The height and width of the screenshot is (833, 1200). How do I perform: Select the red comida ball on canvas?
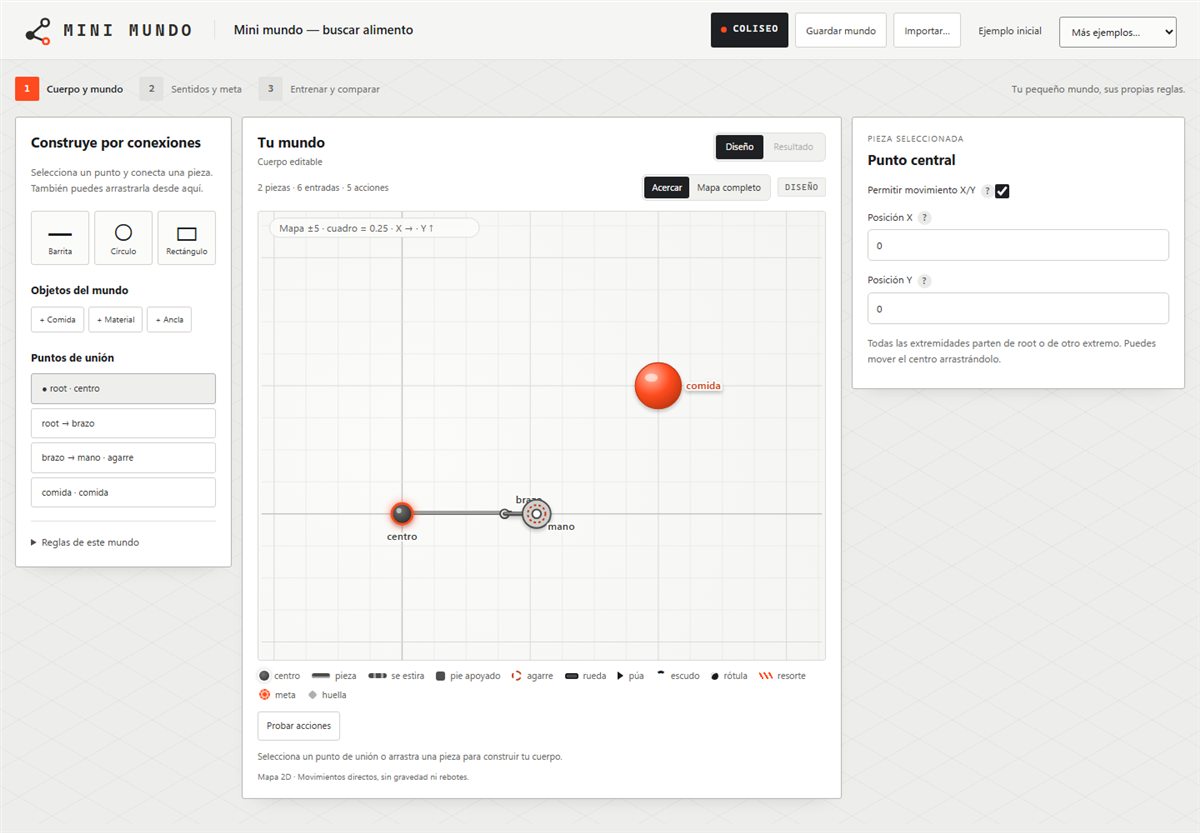point(658,386)
